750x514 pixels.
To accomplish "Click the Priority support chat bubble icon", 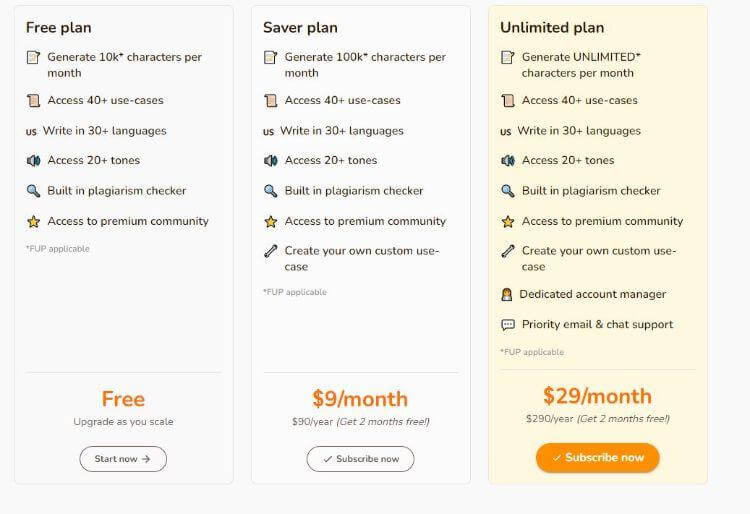I will point(507,325).
